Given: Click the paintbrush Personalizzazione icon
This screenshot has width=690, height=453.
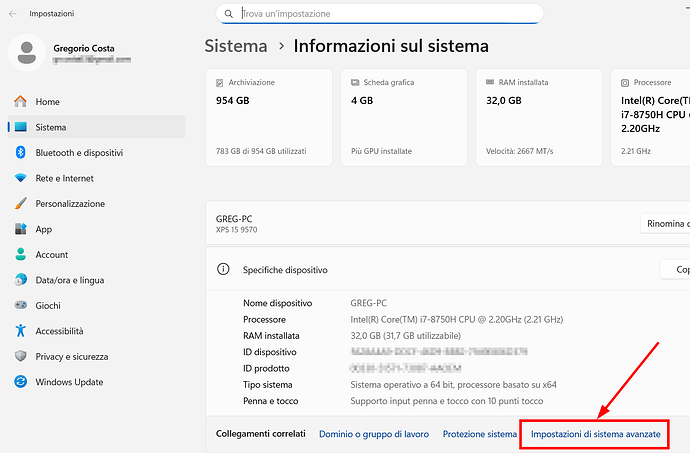Looking at the screenshot, I should click(x=21, y=203).
